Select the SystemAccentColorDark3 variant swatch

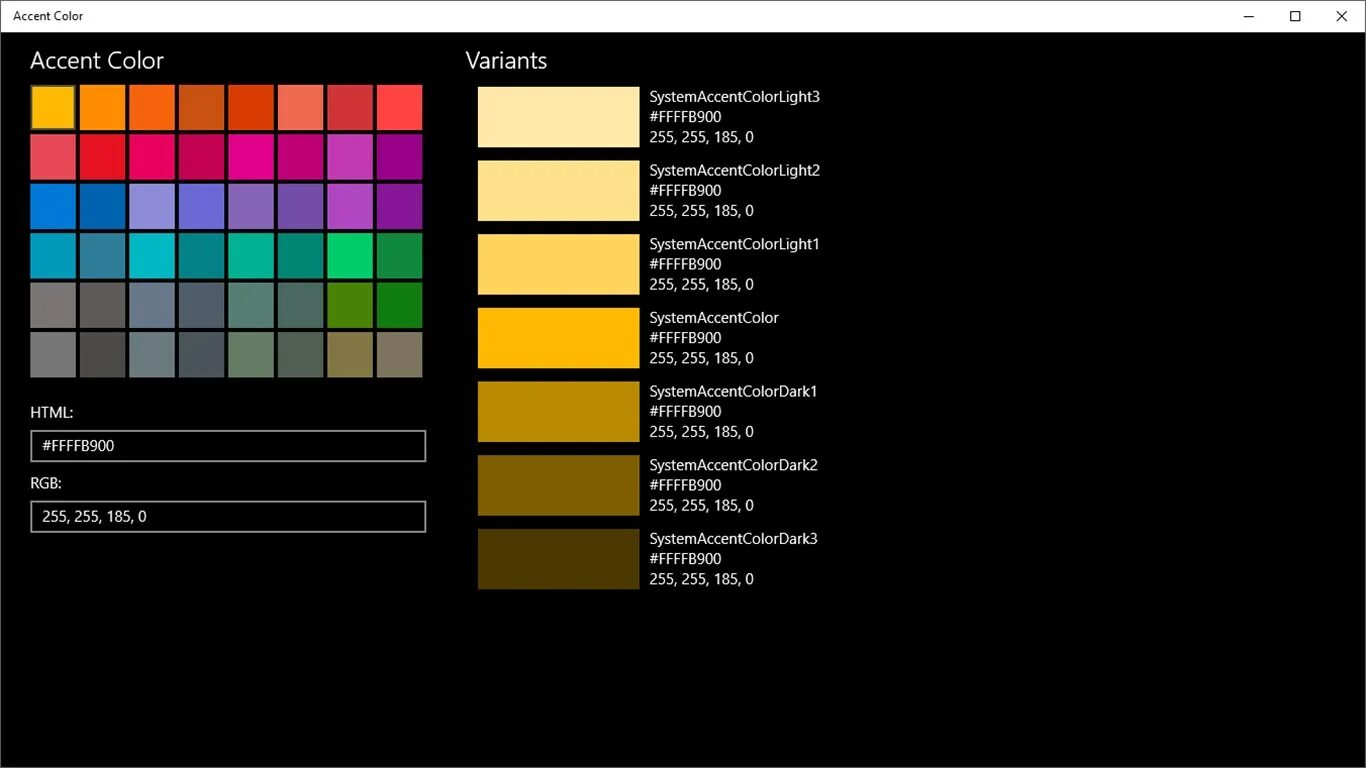coord(558,559)
